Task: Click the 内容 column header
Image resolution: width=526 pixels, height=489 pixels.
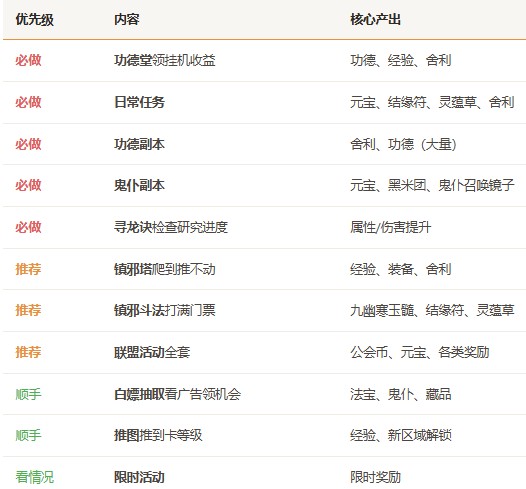Action: click(127, 19)
